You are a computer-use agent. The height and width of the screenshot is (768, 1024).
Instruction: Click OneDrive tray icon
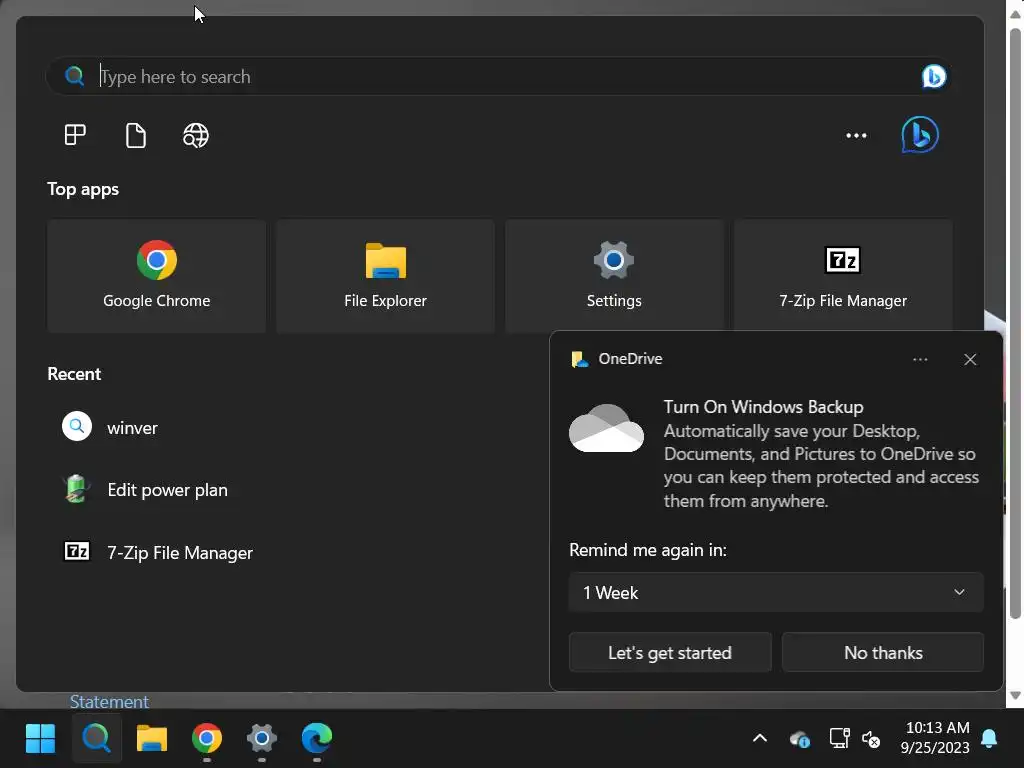tap(800, 739)
